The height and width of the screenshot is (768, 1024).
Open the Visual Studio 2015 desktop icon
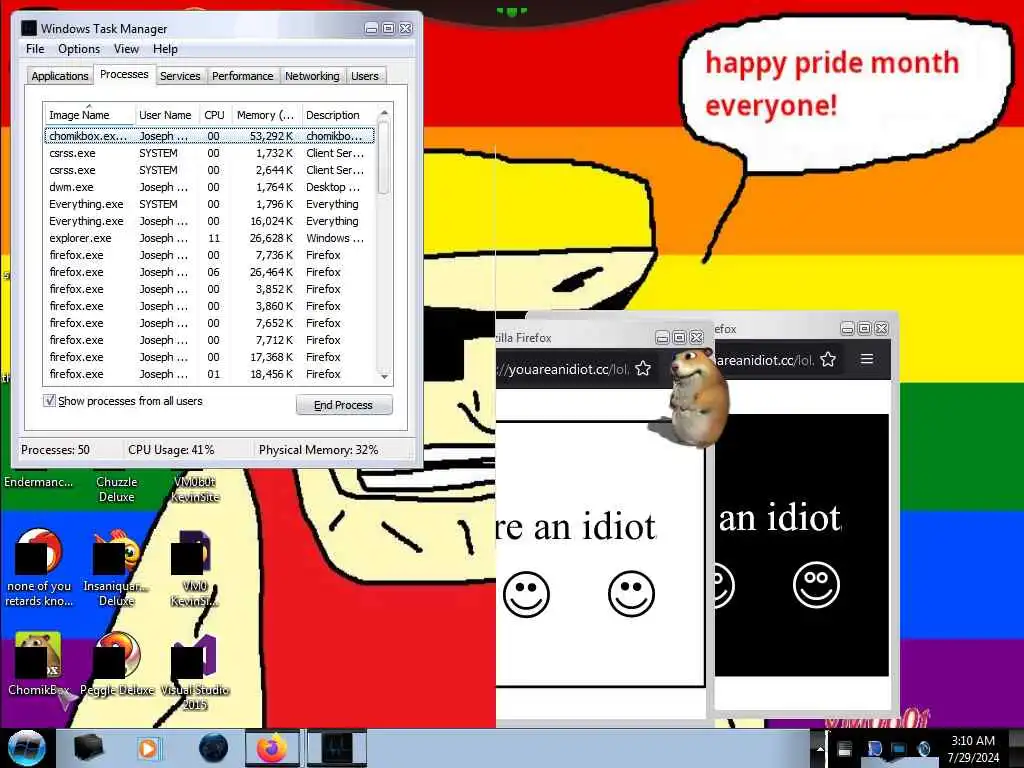point(195,671)
